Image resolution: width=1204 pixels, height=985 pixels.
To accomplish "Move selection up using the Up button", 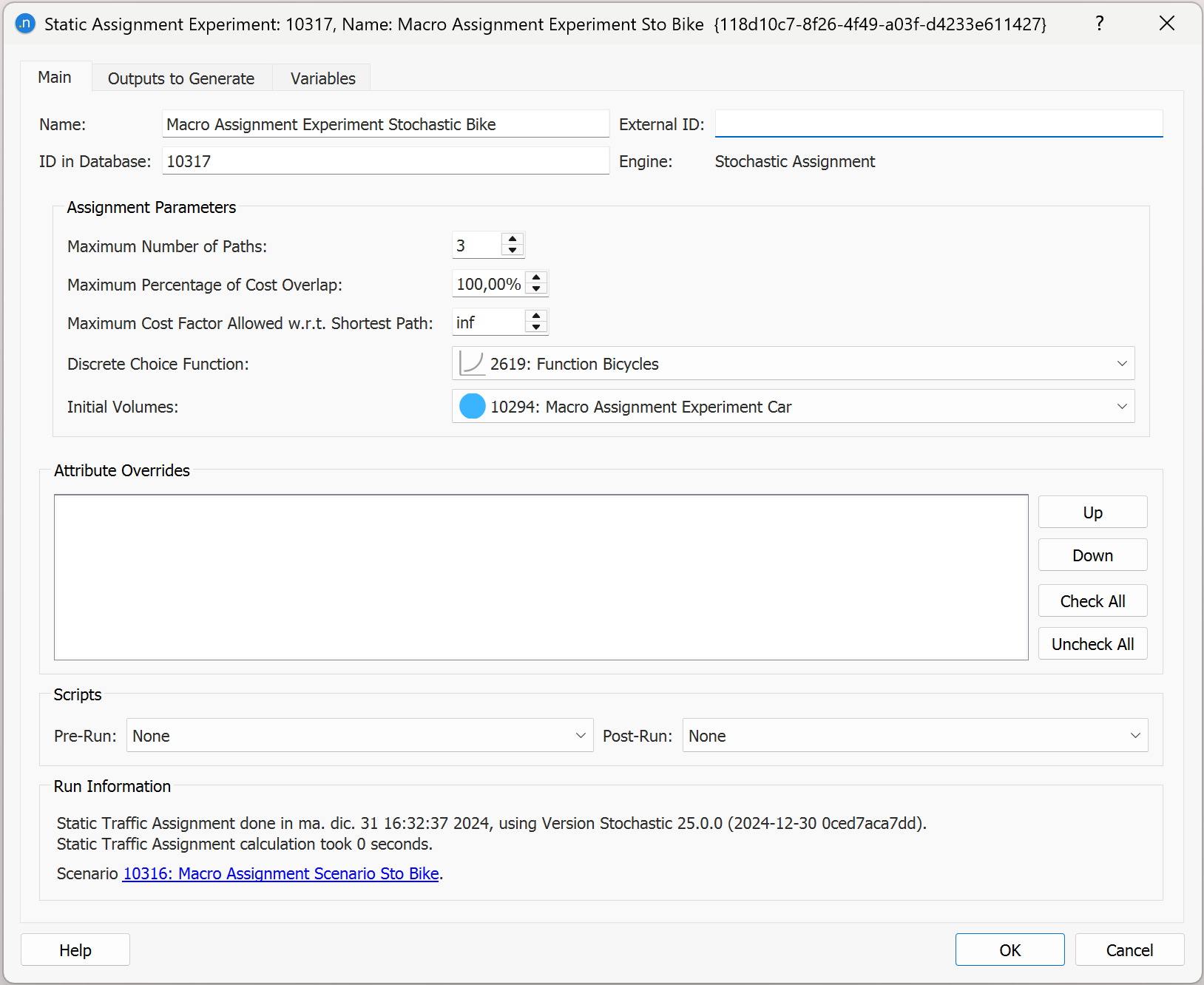I will pyautogui.click(x=1092, y=512).
